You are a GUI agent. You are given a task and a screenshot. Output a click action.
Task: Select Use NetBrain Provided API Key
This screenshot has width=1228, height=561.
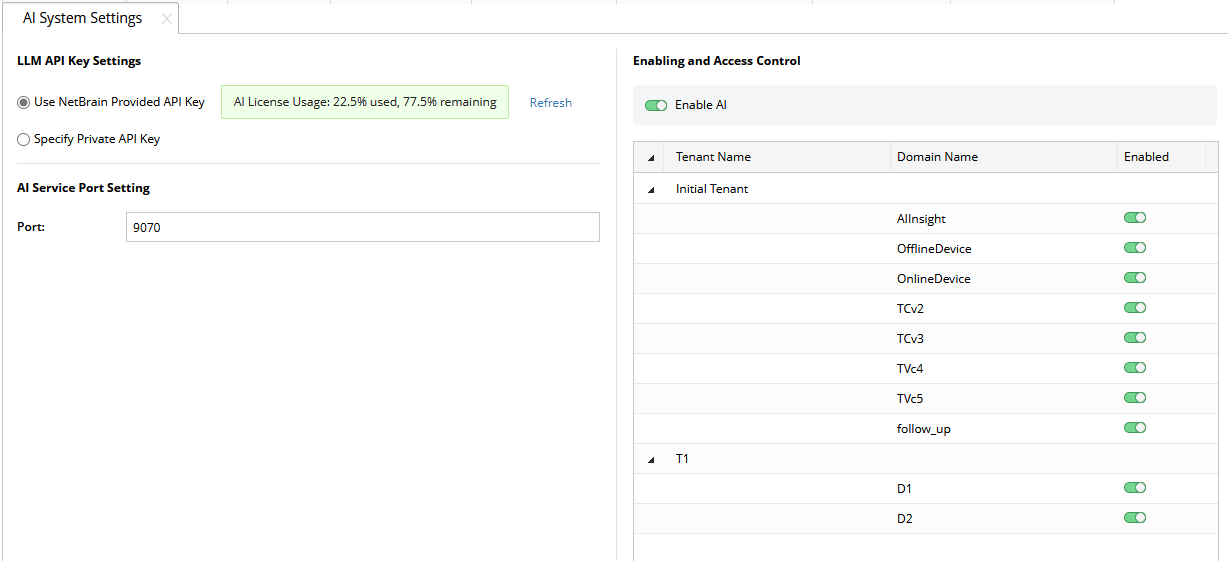24,102
